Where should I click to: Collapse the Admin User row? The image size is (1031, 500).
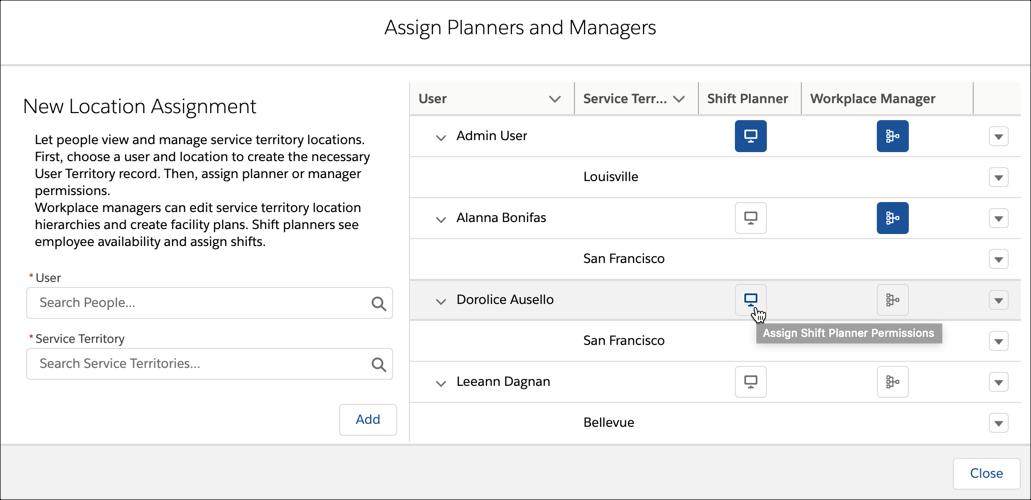(441, 137)
